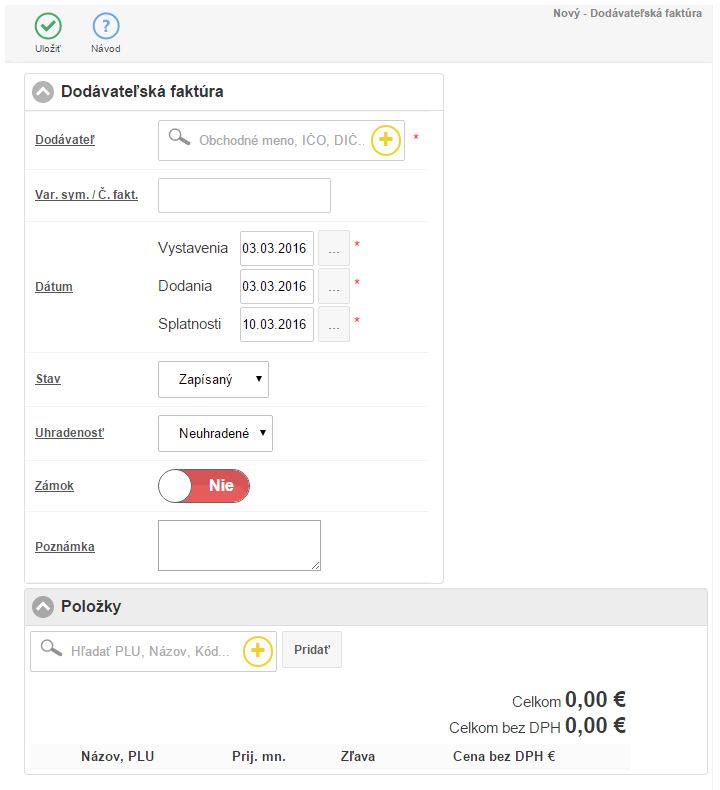
Task: Collapse the Dodávateľská faktúra section
Action: [x=43, y=92]
